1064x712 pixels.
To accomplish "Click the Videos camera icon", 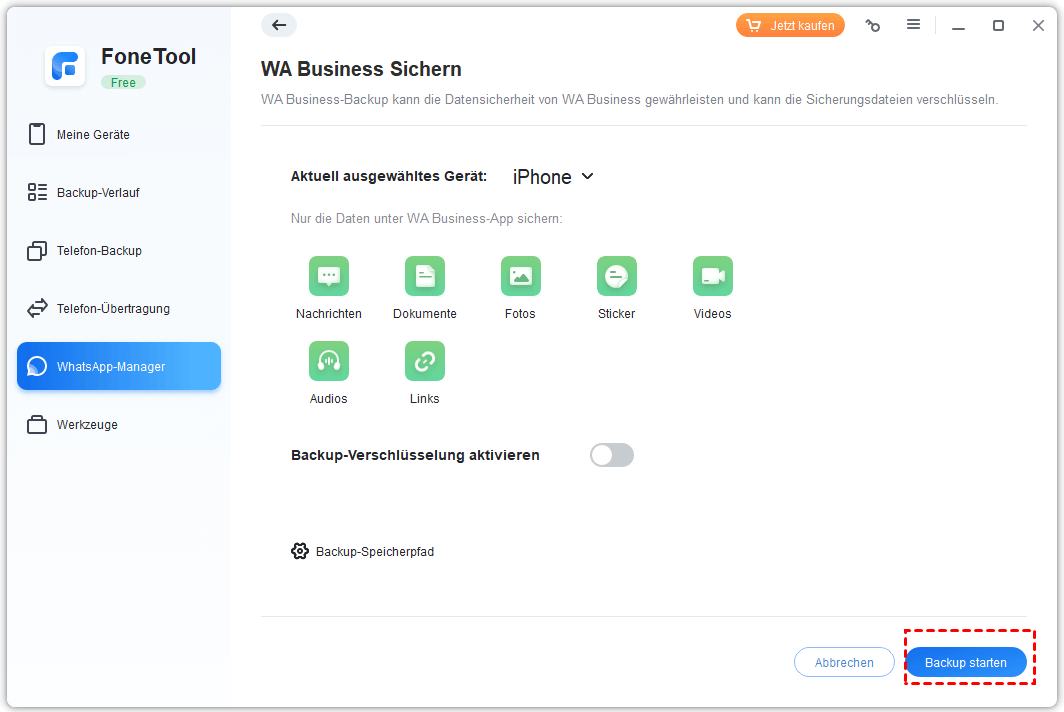I will (x=712, y=276).
